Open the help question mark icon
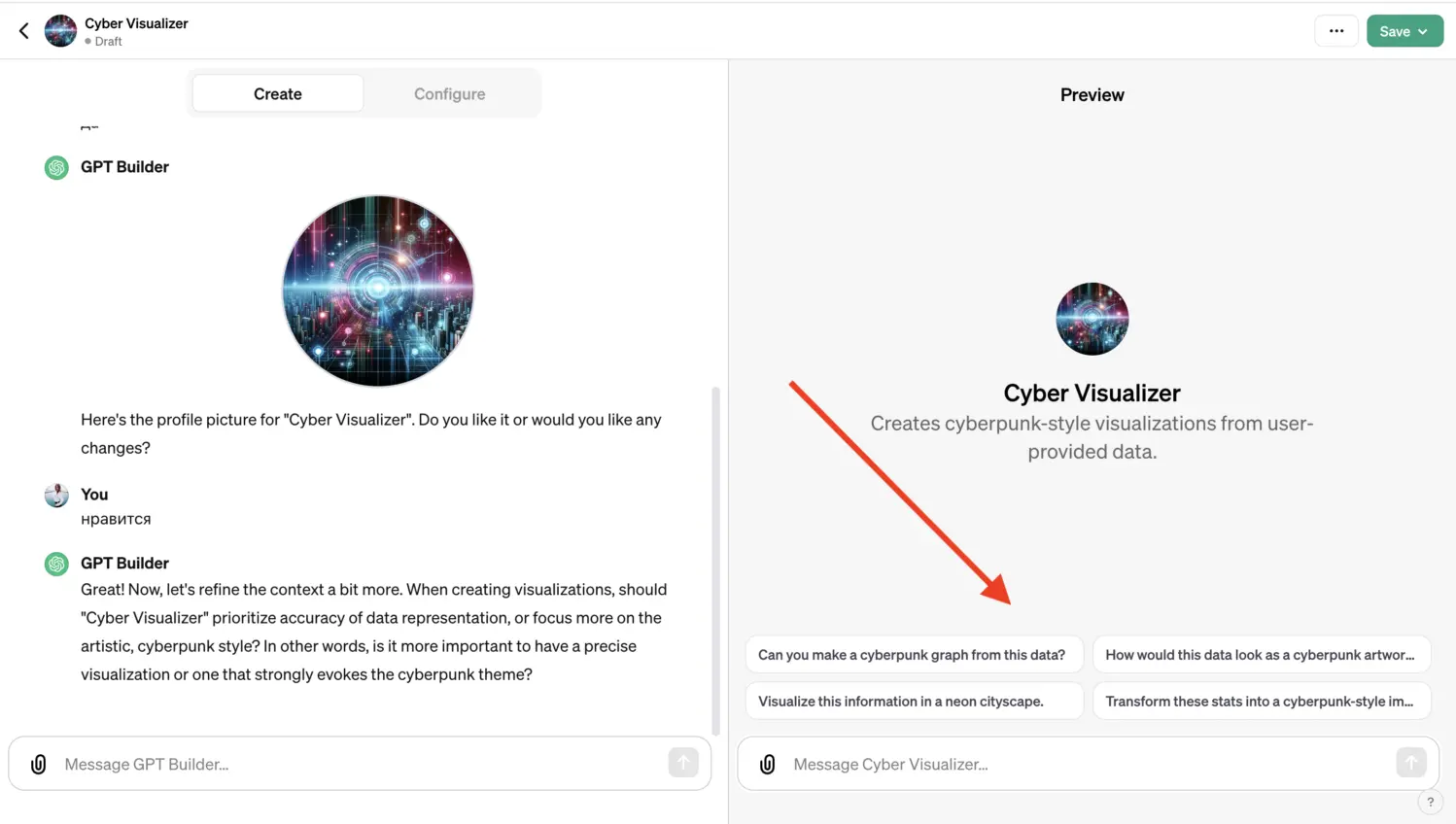This screenshot has width=1456, height=824. click(x=1430, y=802)
